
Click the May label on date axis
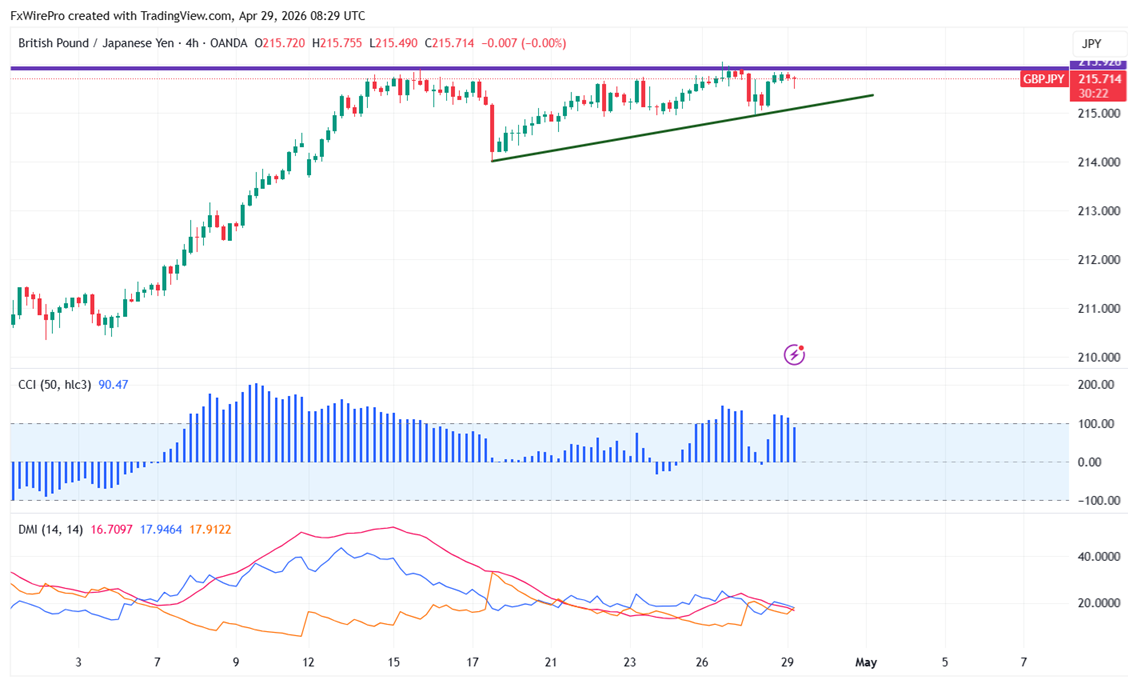pyautogui.click(x=866, y=662)
